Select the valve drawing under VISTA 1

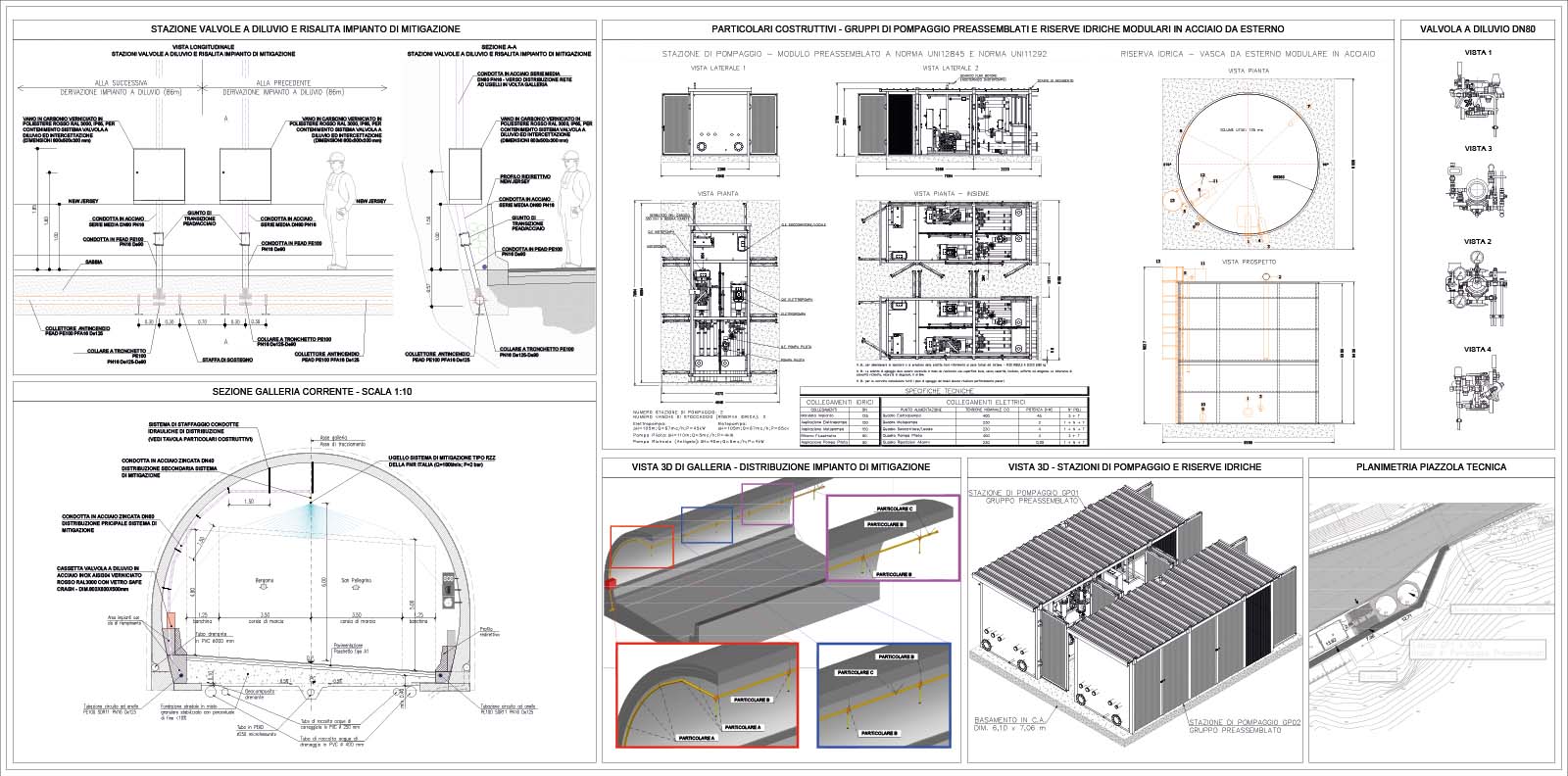click(x=1477, y=100)
